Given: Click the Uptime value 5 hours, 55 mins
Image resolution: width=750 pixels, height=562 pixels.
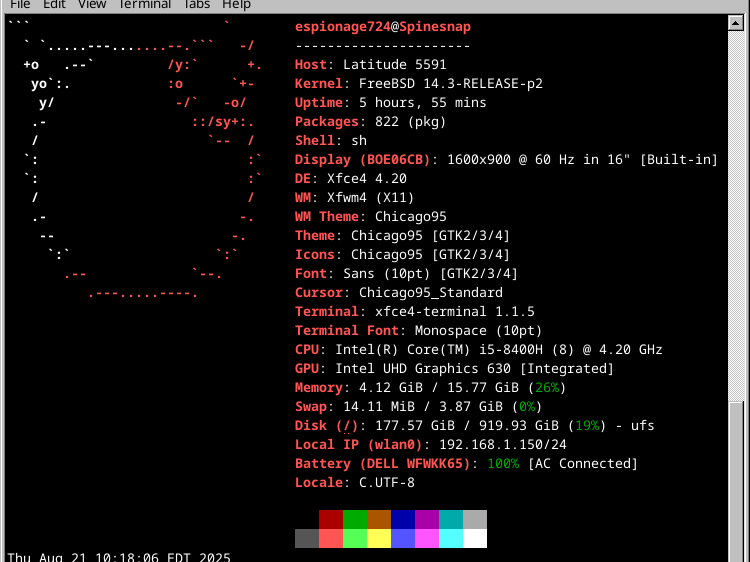Looking at the screenshot, I should click(422, 103).
